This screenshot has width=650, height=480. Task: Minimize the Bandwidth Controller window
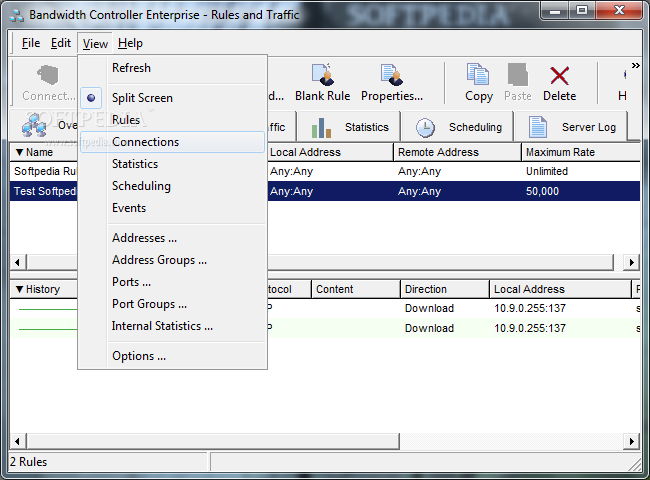pos(555,11)
